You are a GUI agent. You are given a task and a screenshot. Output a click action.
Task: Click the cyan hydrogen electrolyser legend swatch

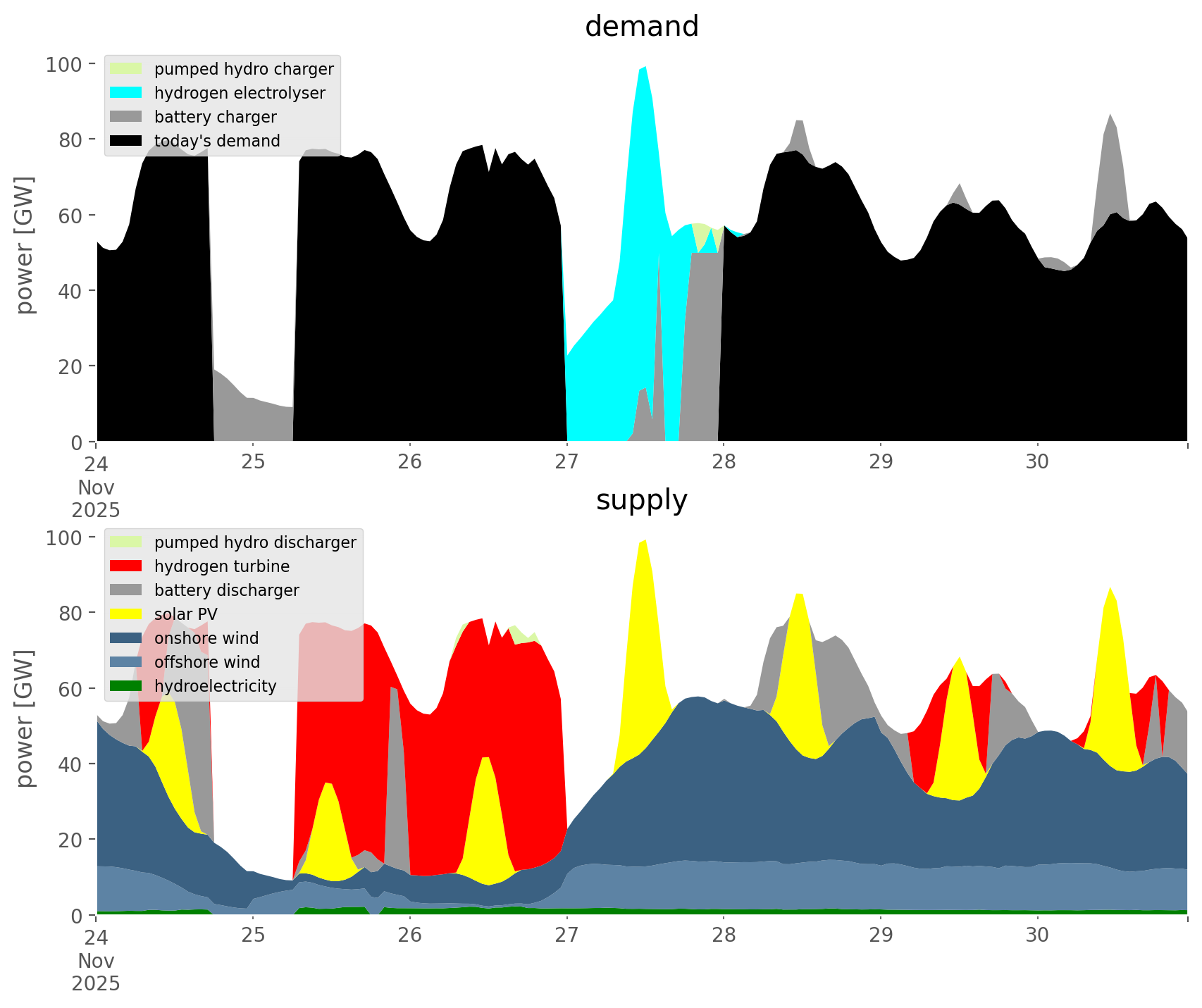click(x=126, y=93)
